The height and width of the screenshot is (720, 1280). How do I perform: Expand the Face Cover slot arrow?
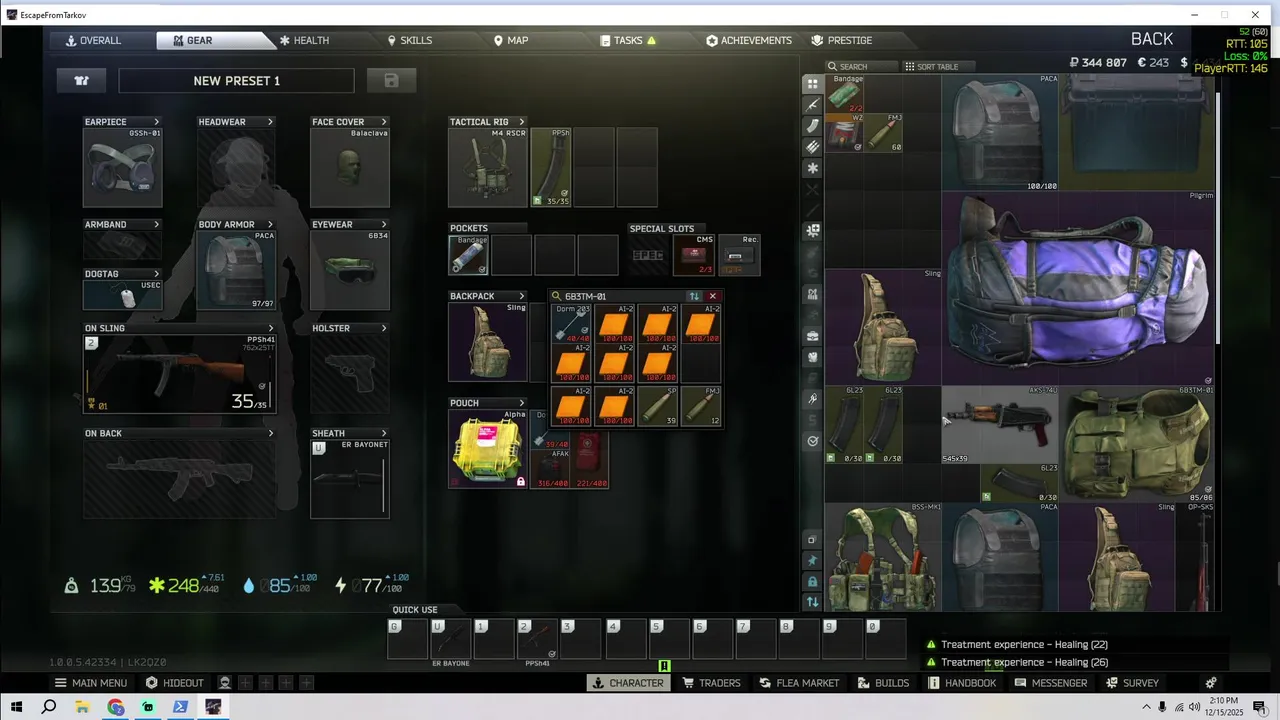pos(384,122)
